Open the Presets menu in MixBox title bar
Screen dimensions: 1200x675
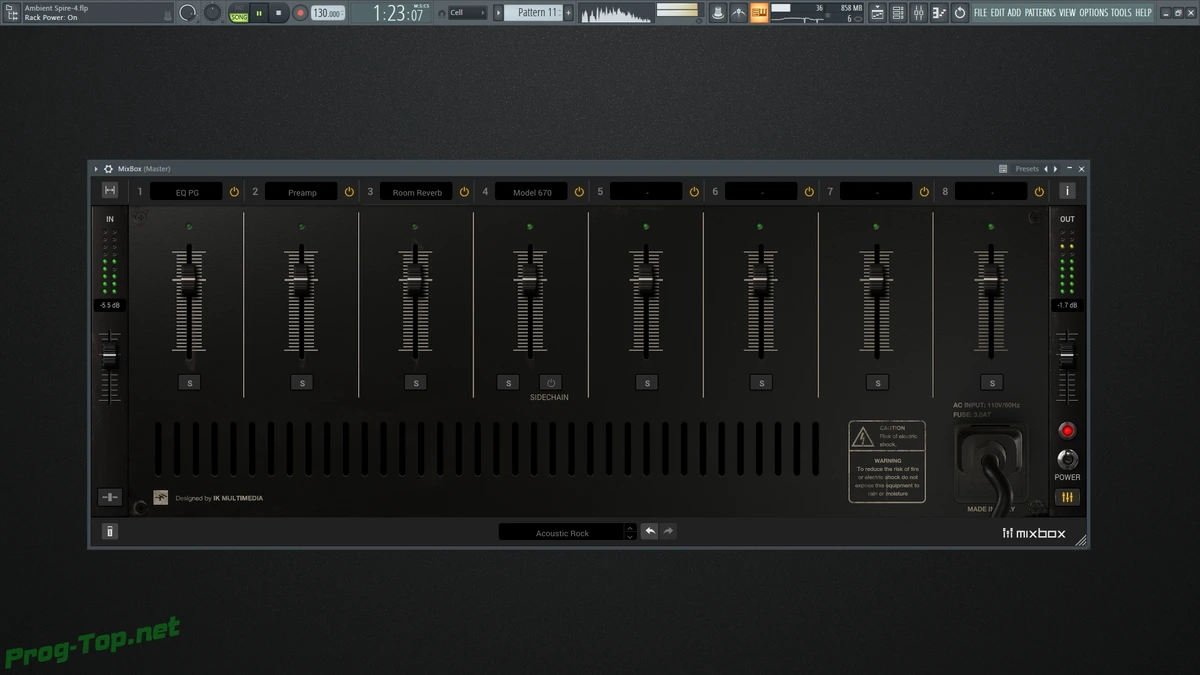click(1027, 169)
